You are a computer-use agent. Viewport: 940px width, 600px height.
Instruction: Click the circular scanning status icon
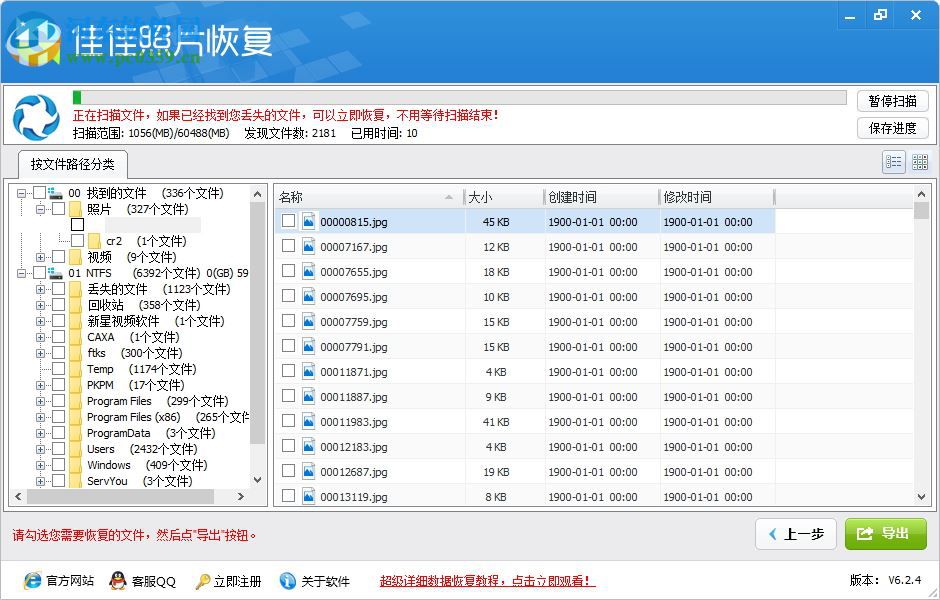[x=35, y=117]
